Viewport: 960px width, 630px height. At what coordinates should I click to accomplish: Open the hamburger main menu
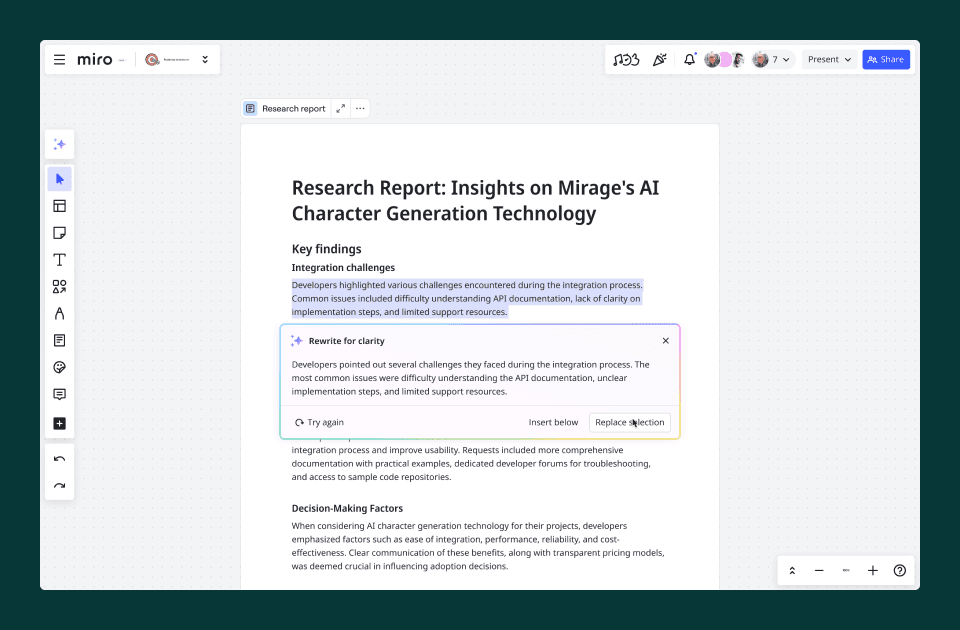[59, 59]
